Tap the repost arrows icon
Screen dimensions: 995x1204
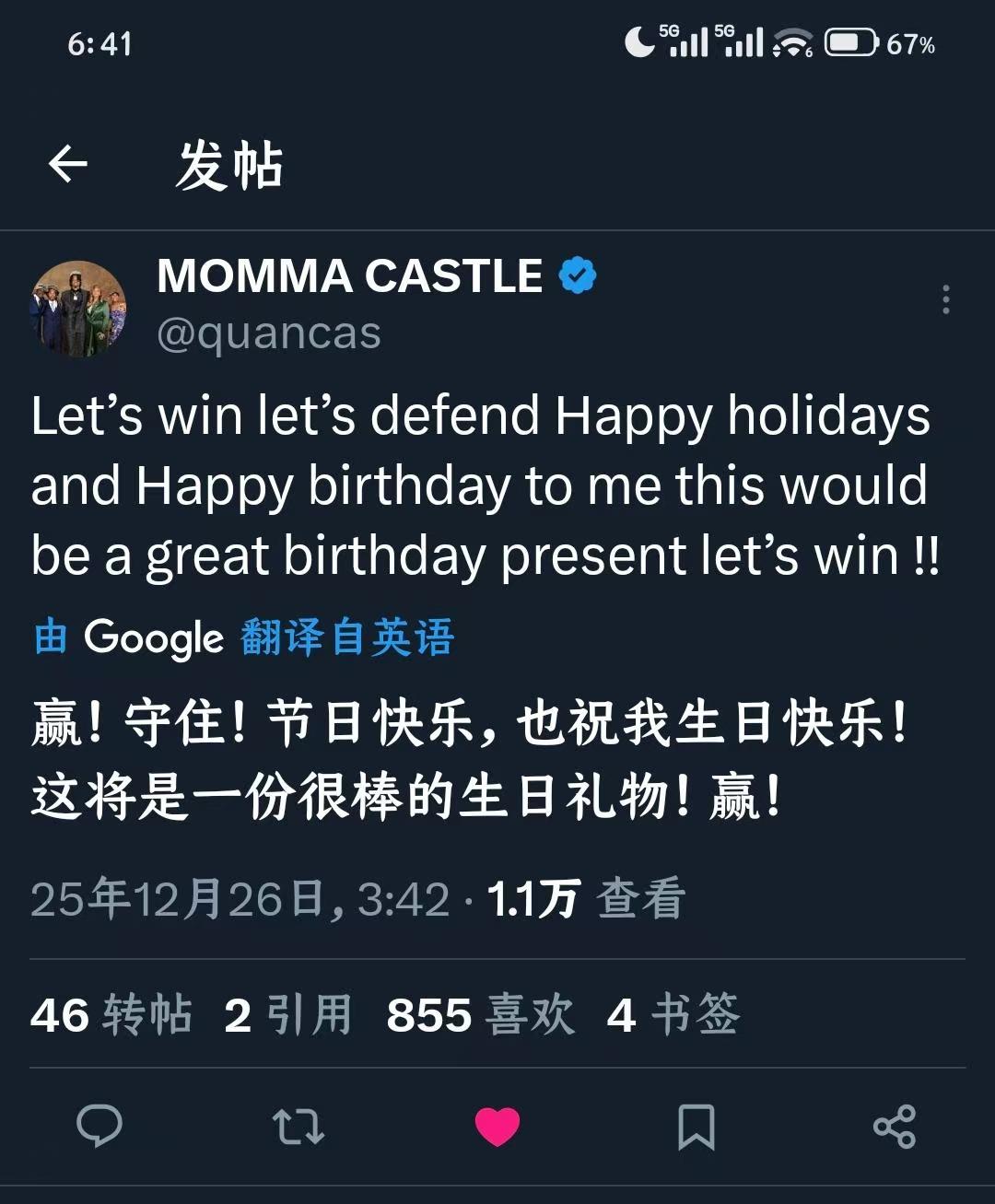point(298,1127)
